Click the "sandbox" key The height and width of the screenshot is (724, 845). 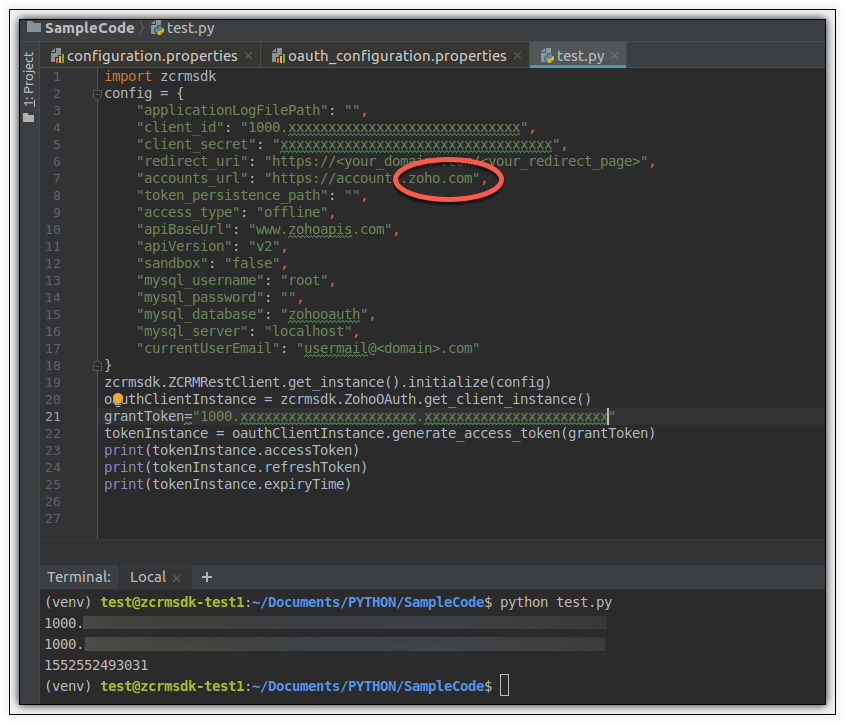click(172, 264)
